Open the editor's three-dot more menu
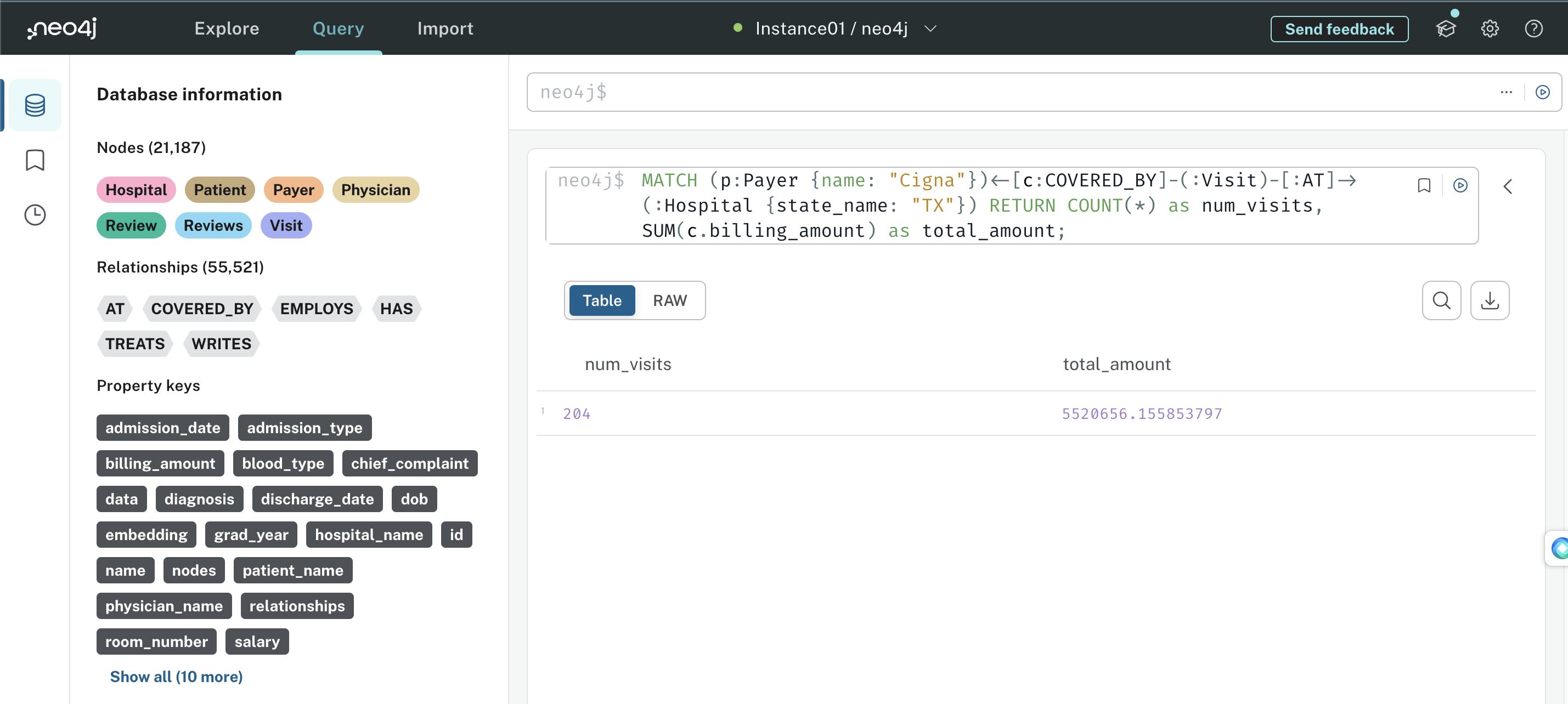 (1506, 92)
